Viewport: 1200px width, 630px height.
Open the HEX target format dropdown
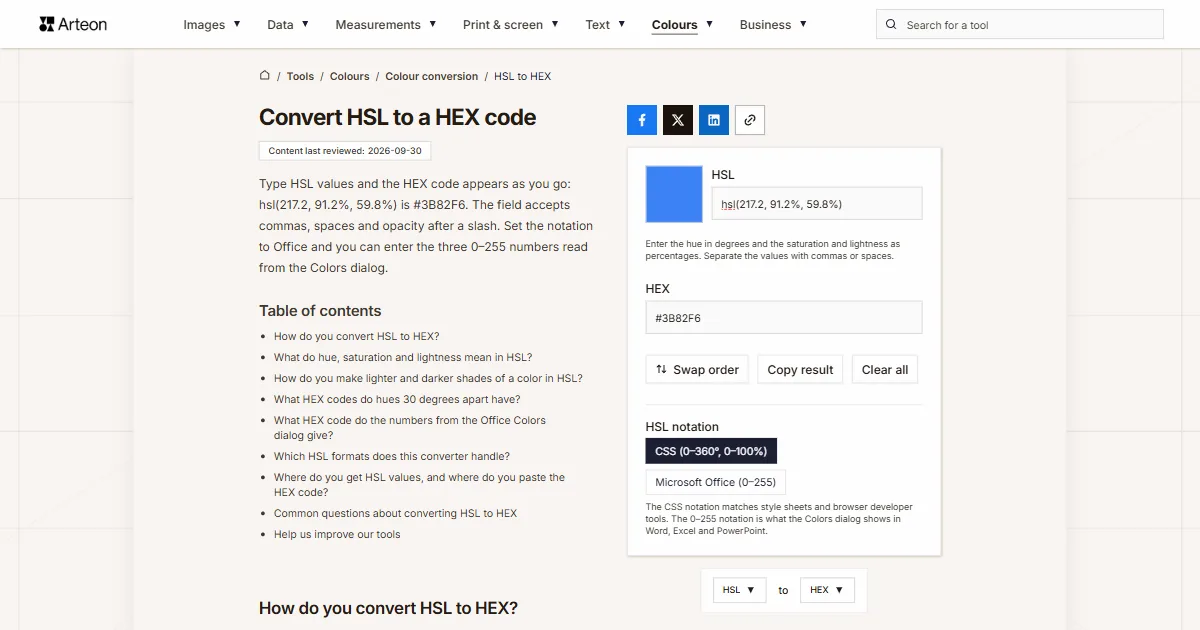click(x=828, y=590)
